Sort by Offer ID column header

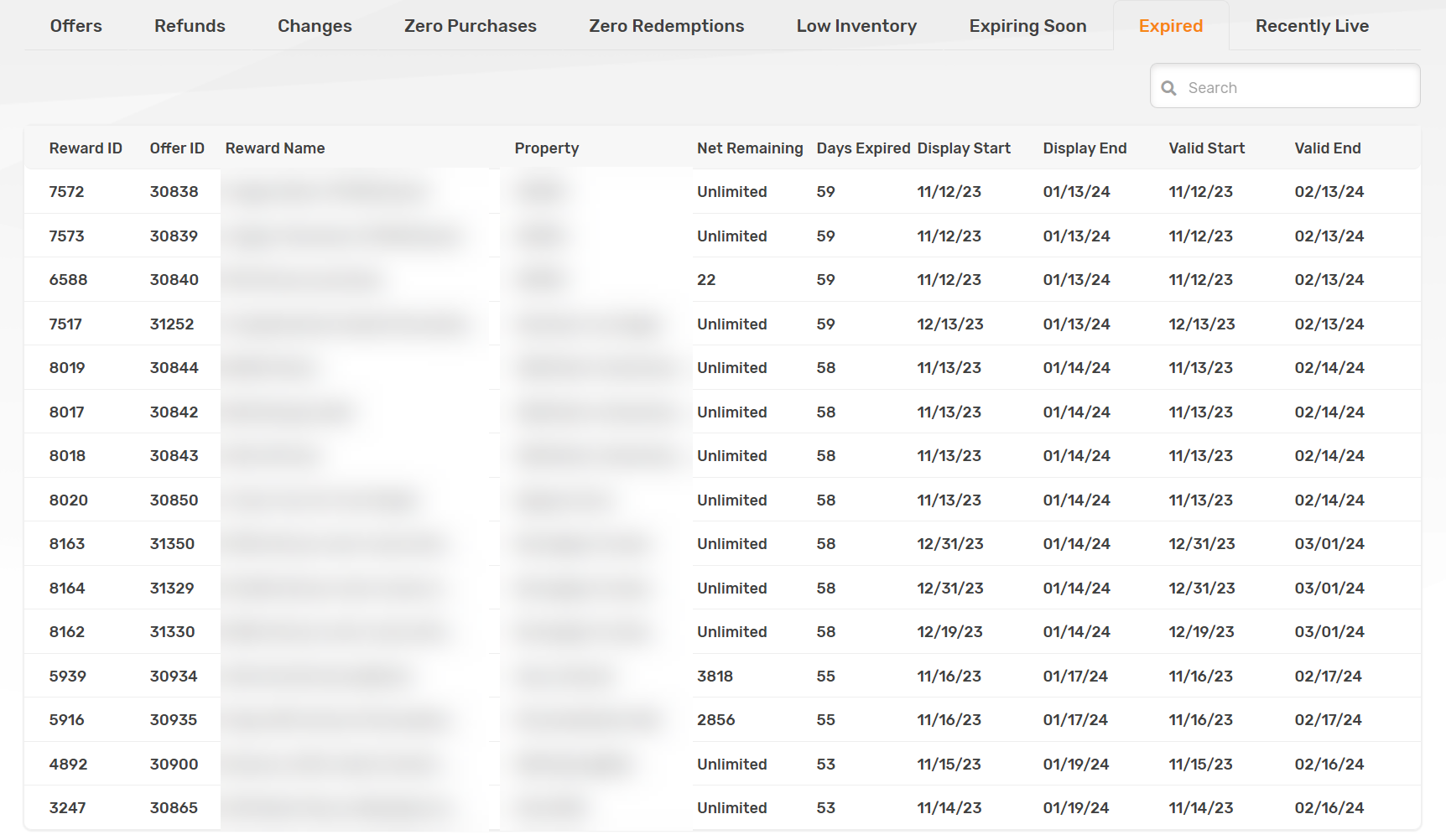click(x=177, y=148)
